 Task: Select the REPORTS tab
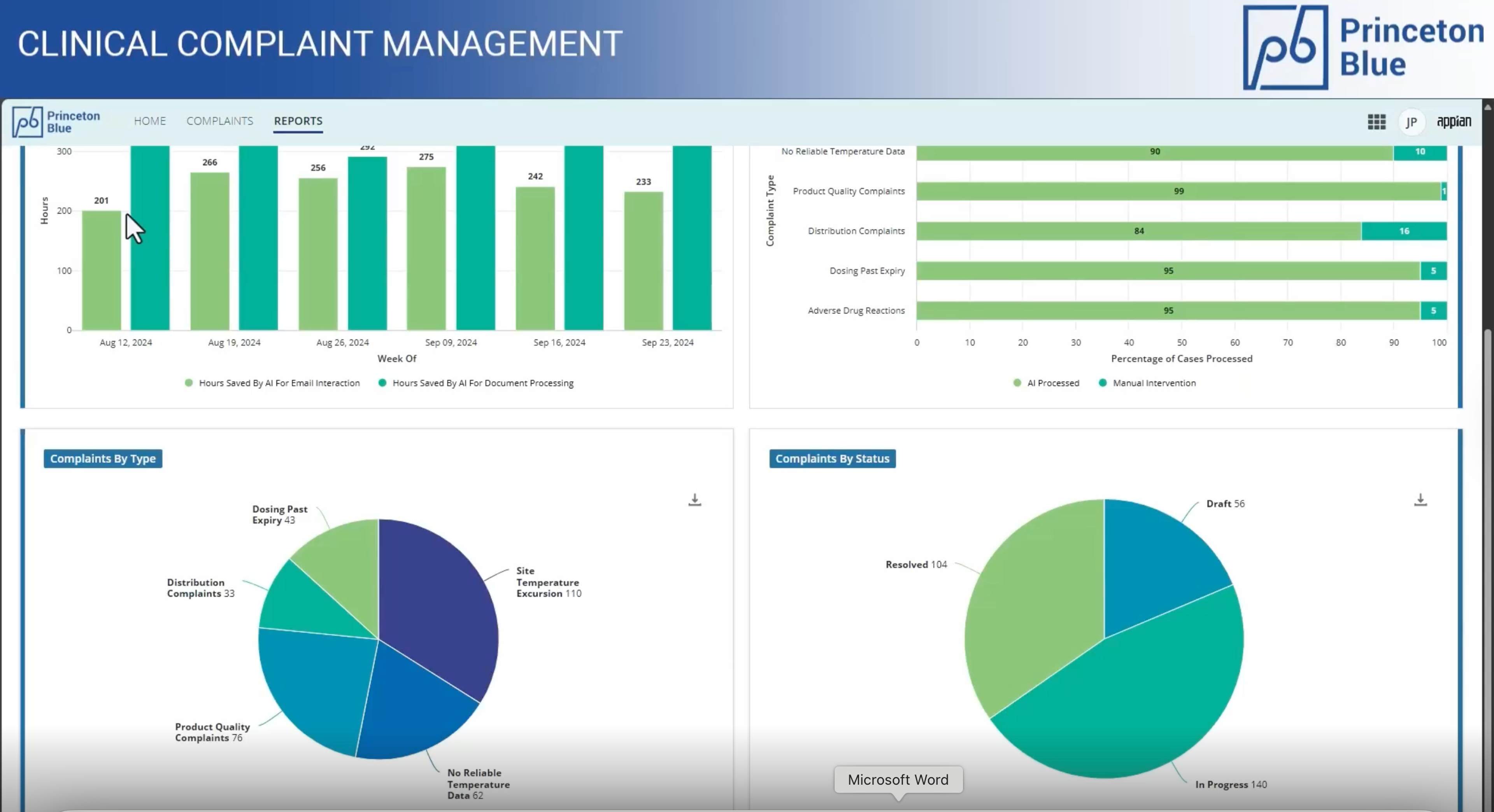(298, 121)
